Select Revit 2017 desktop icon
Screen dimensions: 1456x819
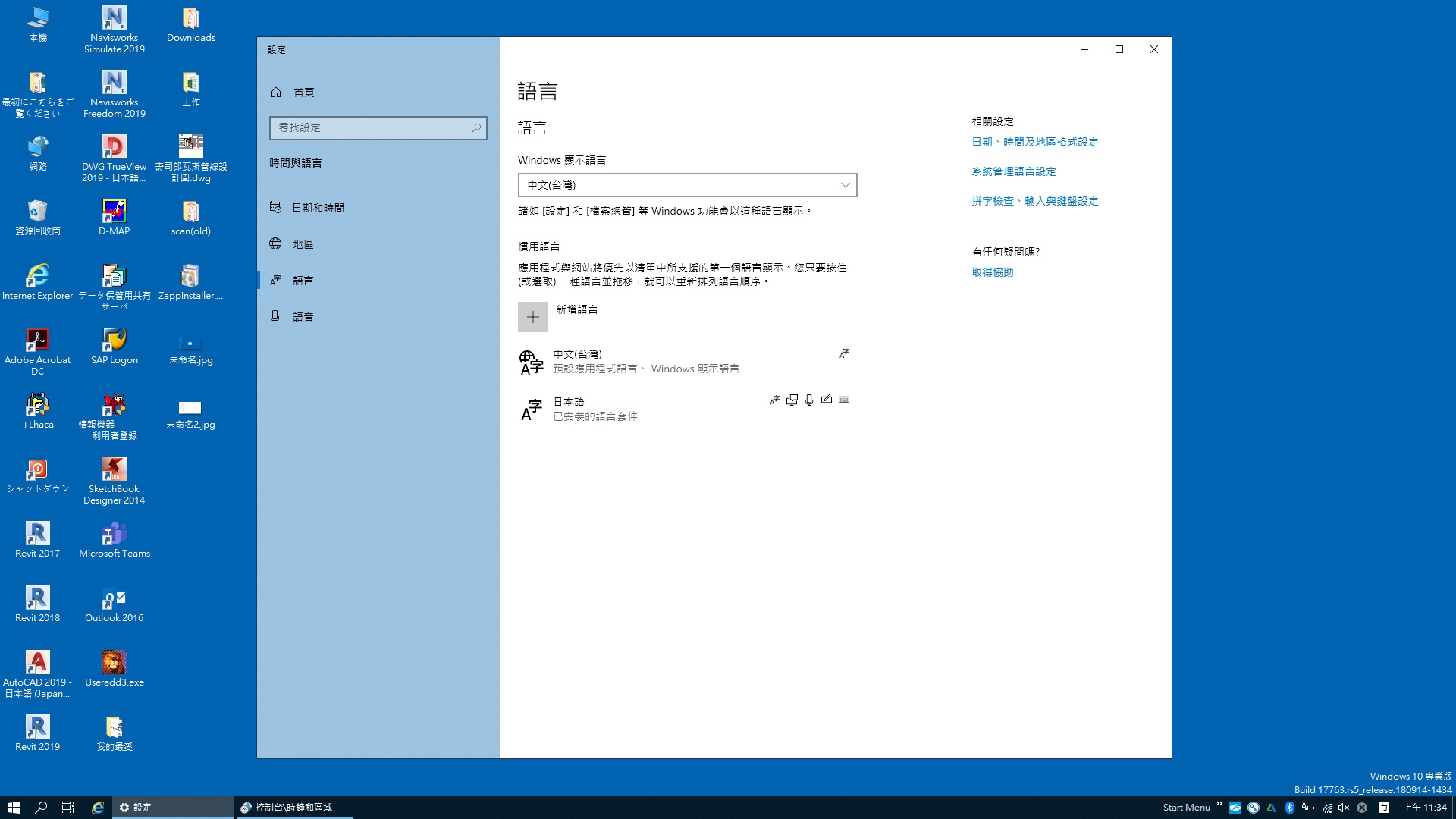pyautogui.click(x=37, y=540)
